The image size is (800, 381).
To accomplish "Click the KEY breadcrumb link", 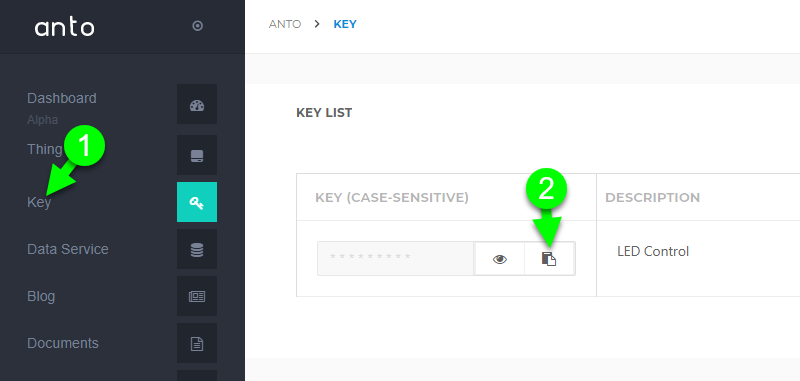I will pos(345,24).
